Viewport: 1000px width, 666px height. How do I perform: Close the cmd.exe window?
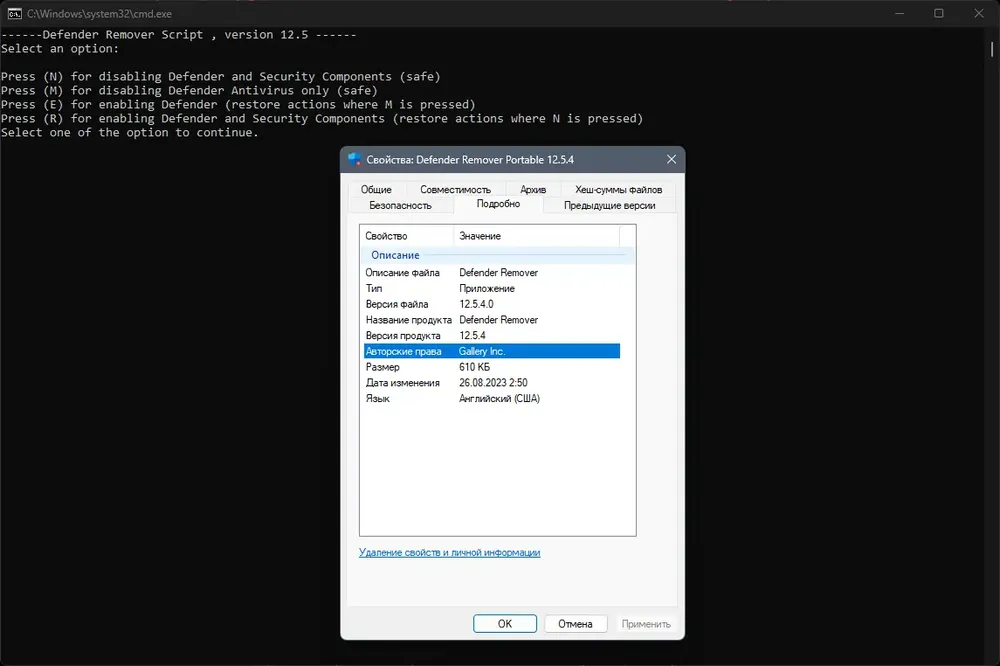[979, 13]
